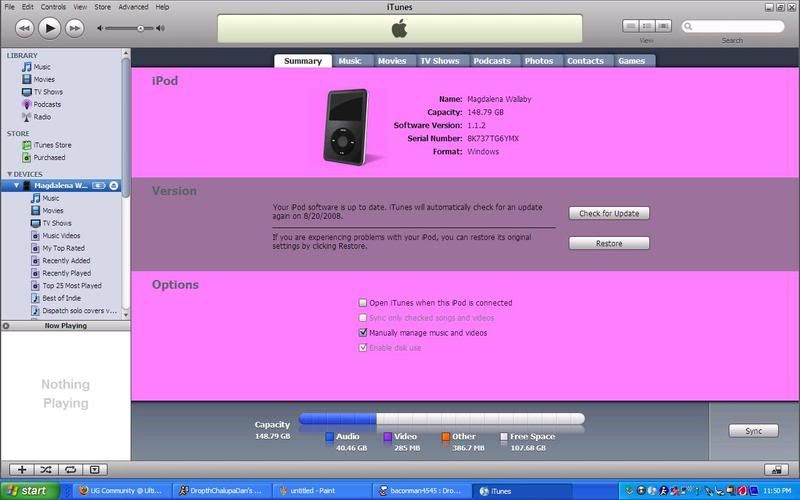Switch to the Contacts tab
The width and height of the screenshot is (800, 500).
(585, 61)
